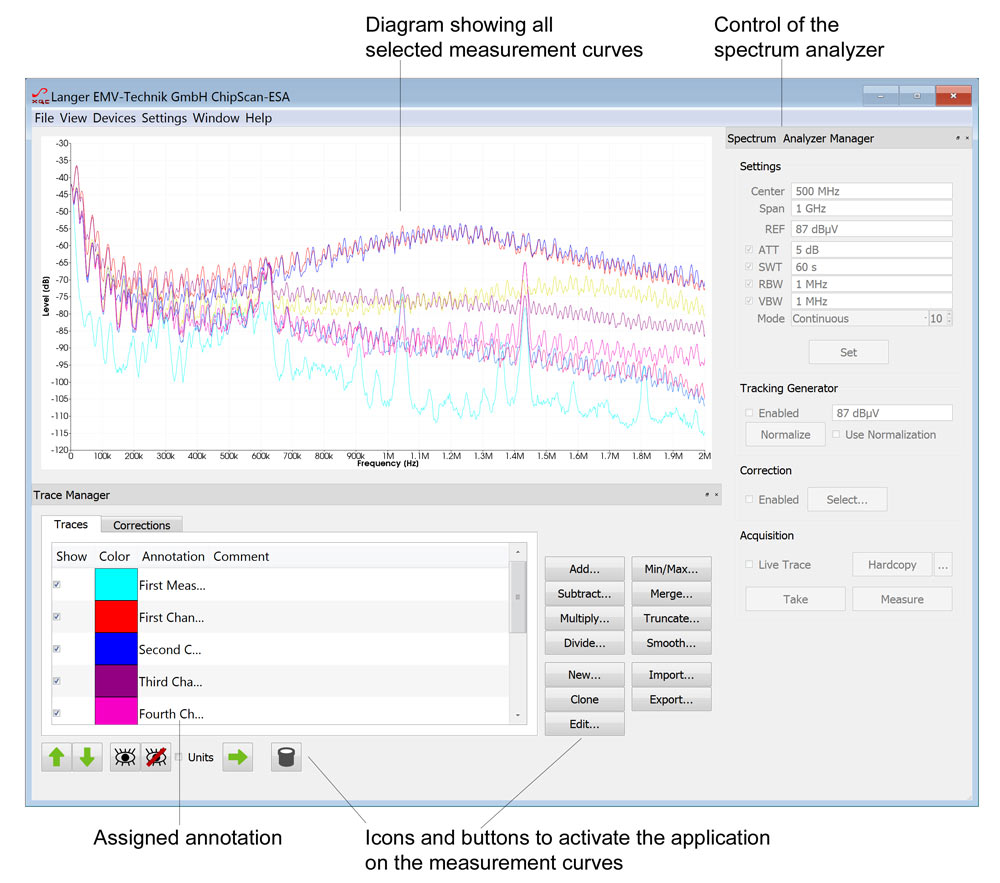
Task: Switch to the Corrections tab
Action: [x=141, y=524]
